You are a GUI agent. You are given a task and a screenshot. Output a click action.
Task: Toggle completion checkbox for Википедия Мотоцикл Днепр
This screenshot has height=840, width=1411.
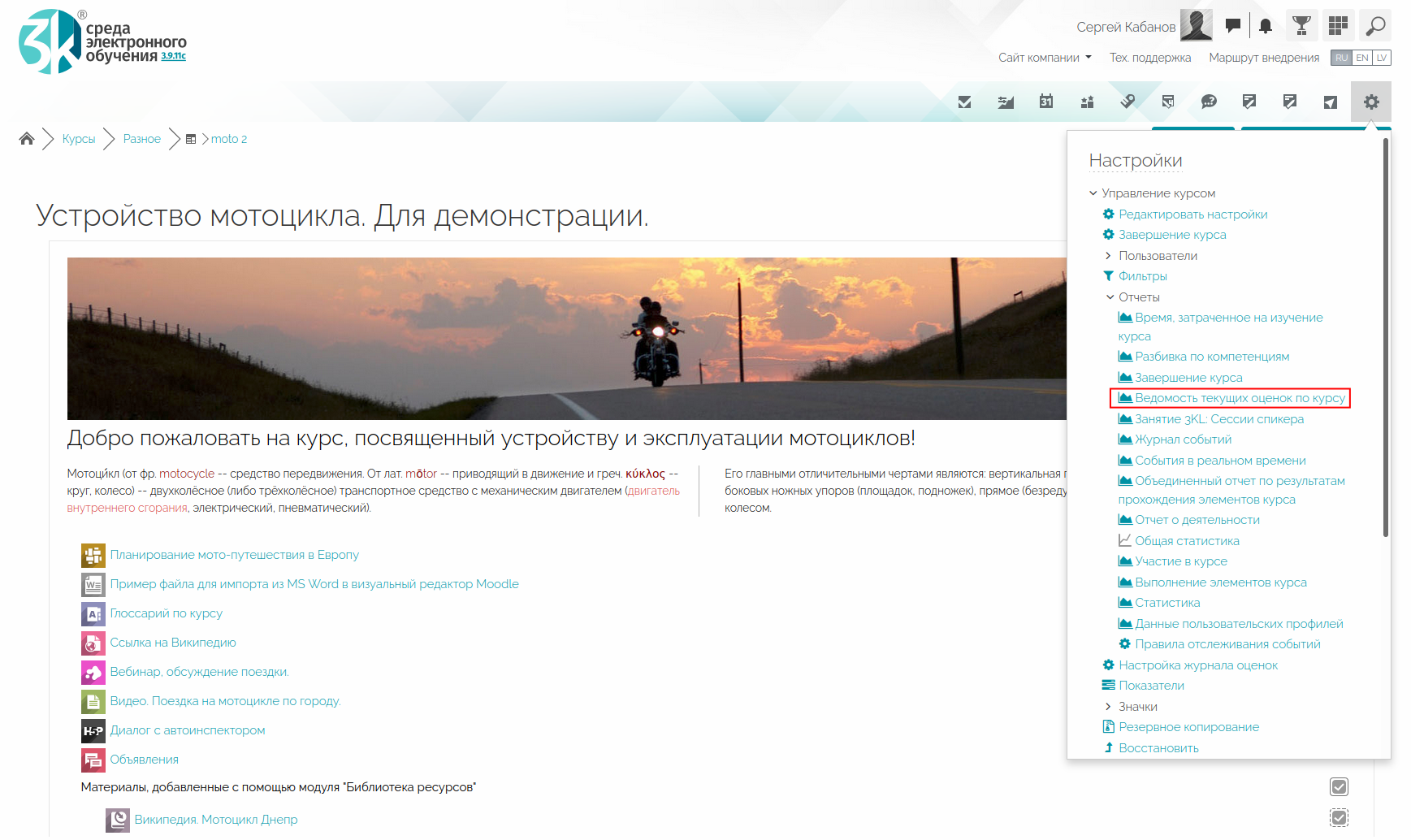[1339, 817]
